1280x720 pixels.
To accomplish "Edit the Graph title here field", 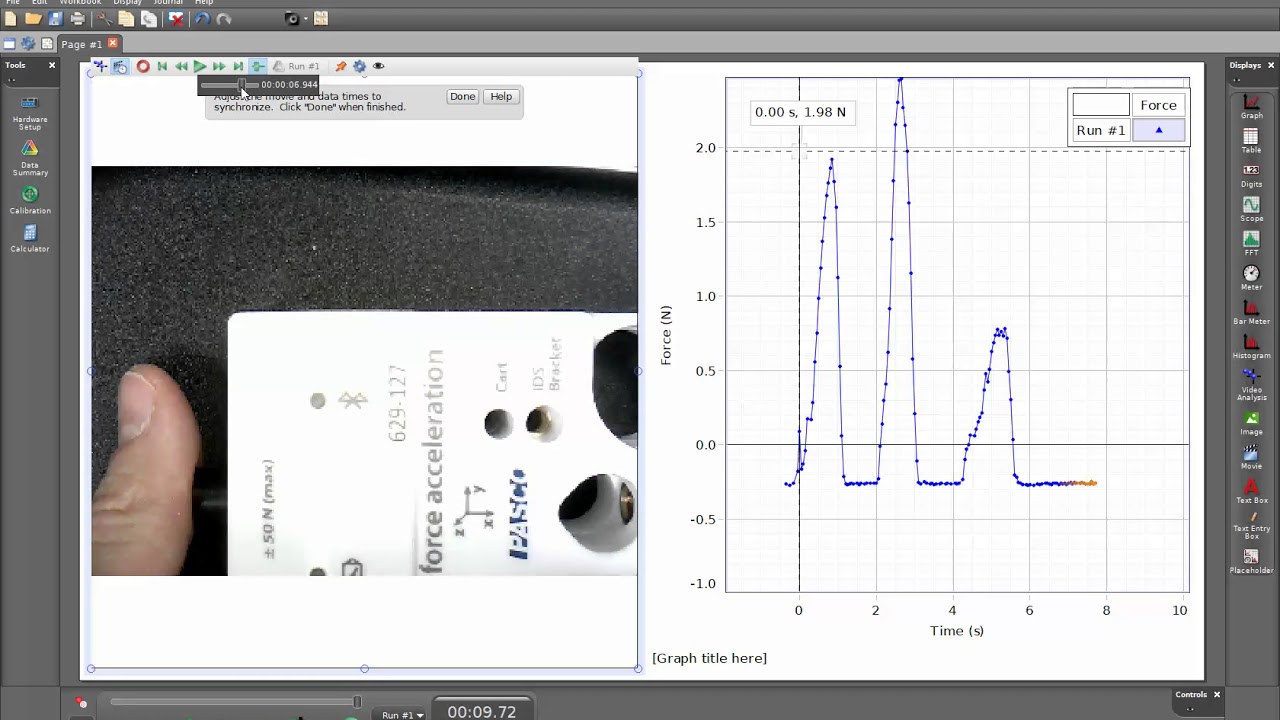I will pos(709,658).
